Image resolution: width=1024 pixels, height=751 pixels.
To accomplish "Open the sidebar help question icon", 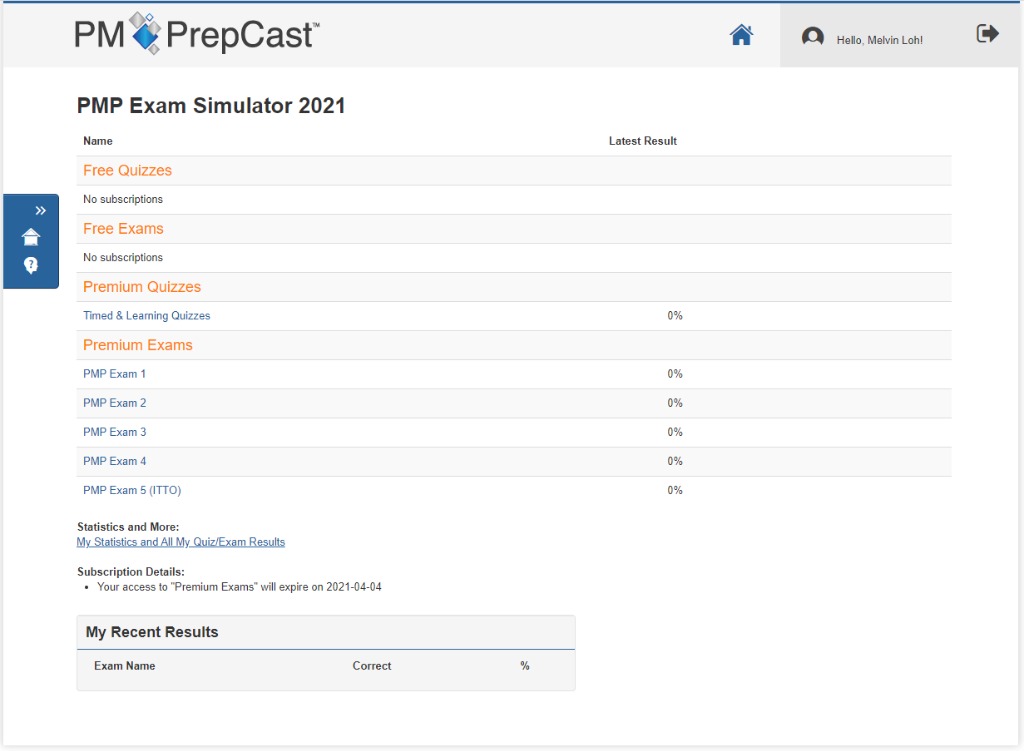I will pyautogui.click(x=31, y=265).
